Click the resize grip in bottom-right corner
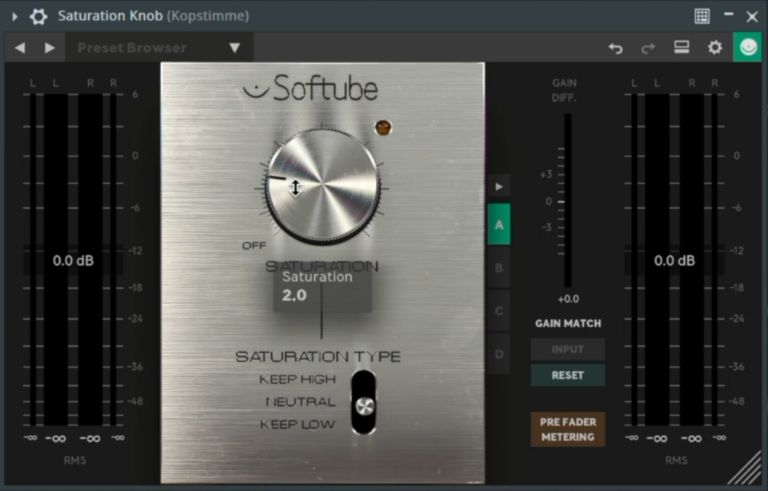The height and width of the screenshot is (491, 768). pyautogui.click(x=746, y=469)
